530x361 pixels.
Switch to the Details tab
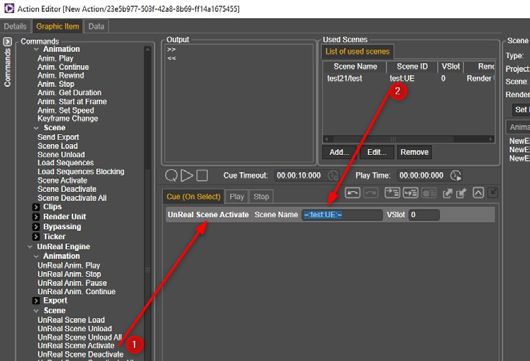[15, 26]
